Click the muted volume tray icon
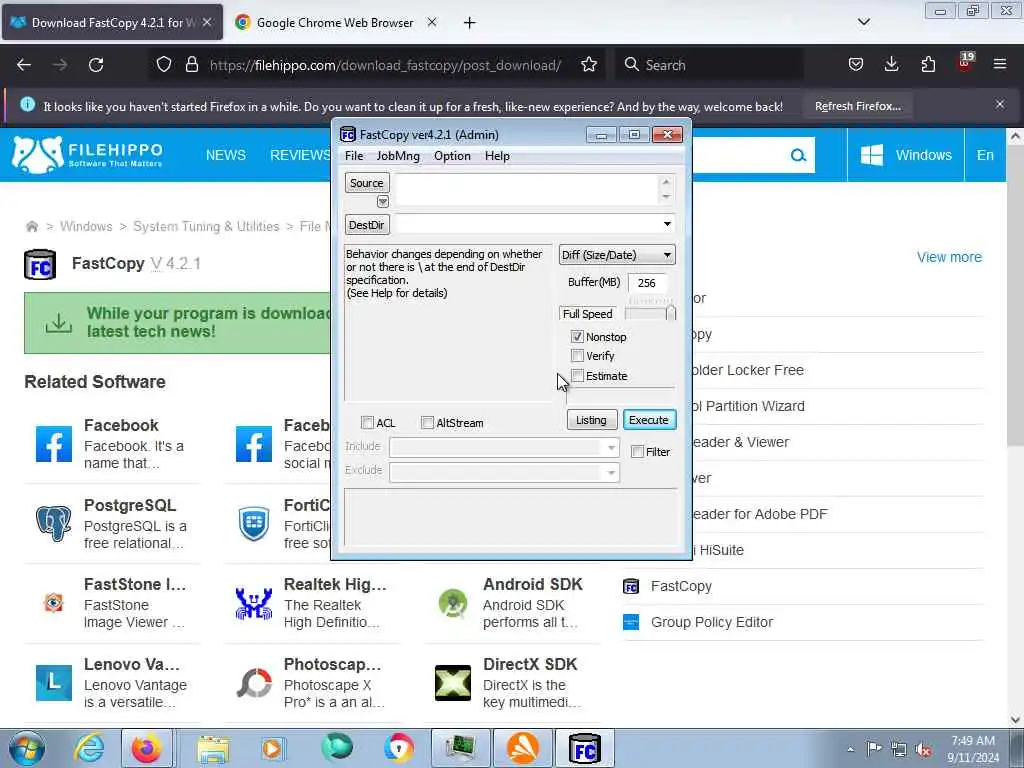This screenshot has width=1024, height=768. pyautogui.click(x=923, y=750)
